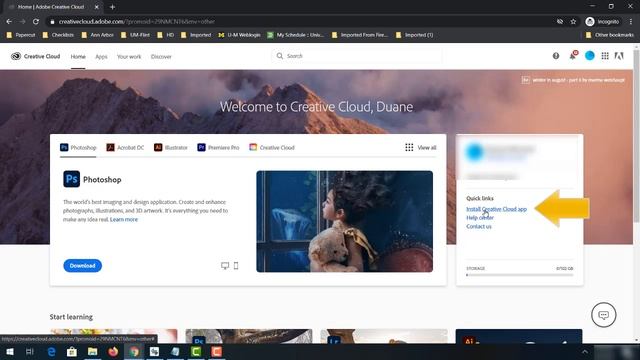Click the third-party cookies blocked eye icon

pos(560,22)
